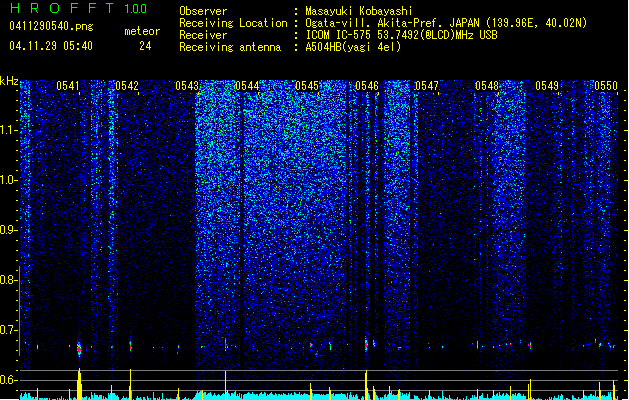The image size is (629, 400).
Task: Click the tallest yellow power spike near 0541
Action: click(x=79, y=384)
